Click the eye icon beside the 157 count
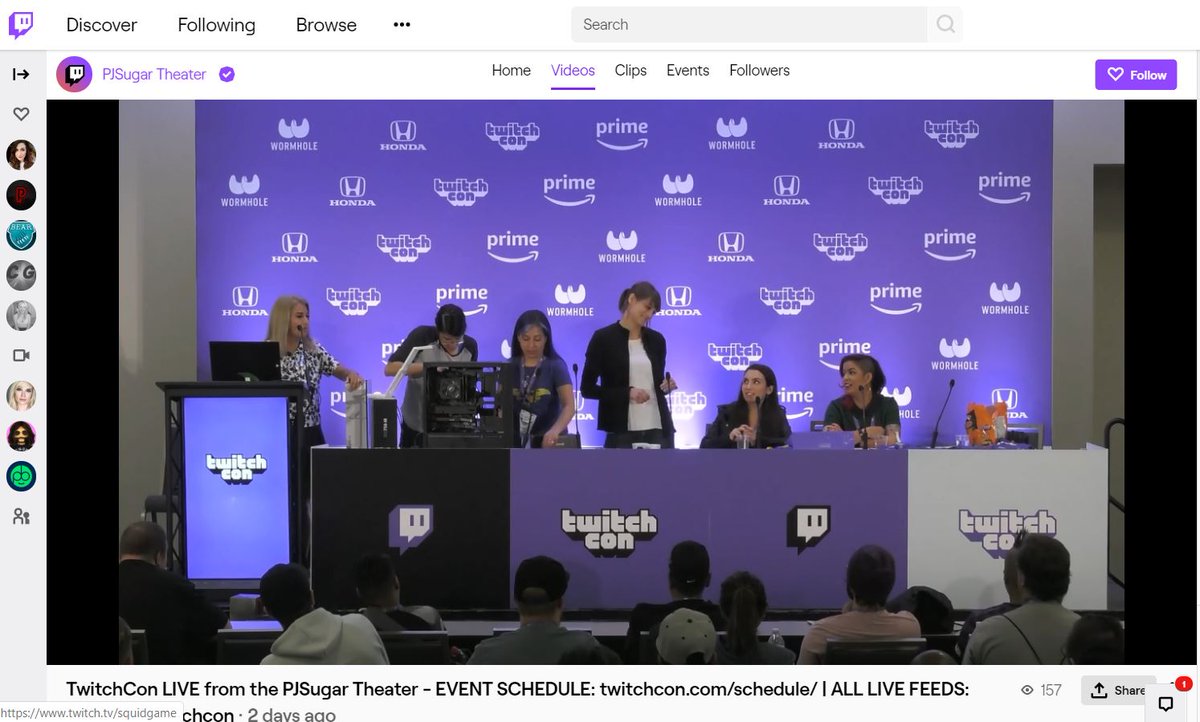This screenshot has height=722, width=1200. (x=1027, y=690)
